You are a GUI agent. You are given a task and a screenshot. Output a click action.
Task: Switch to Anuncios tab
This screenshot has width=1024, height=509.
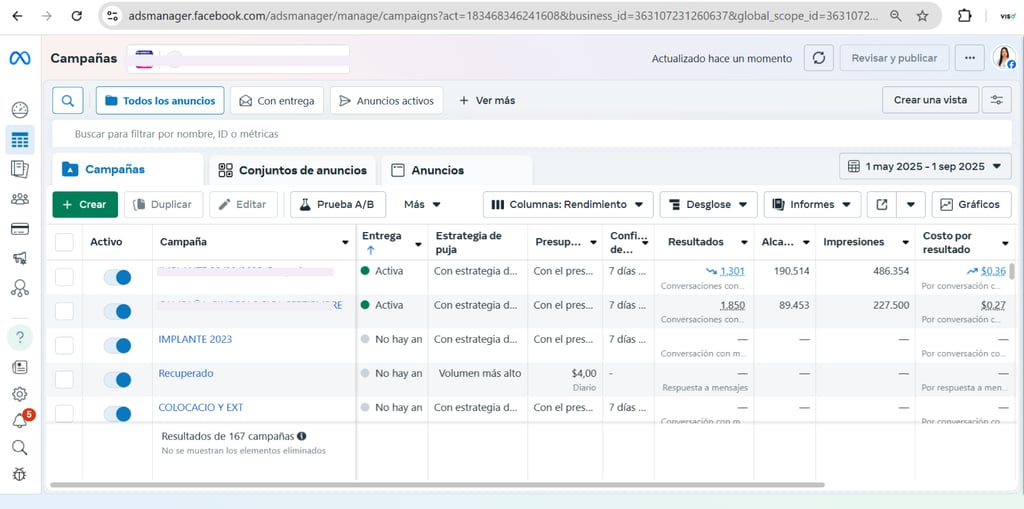click(456, 170)
